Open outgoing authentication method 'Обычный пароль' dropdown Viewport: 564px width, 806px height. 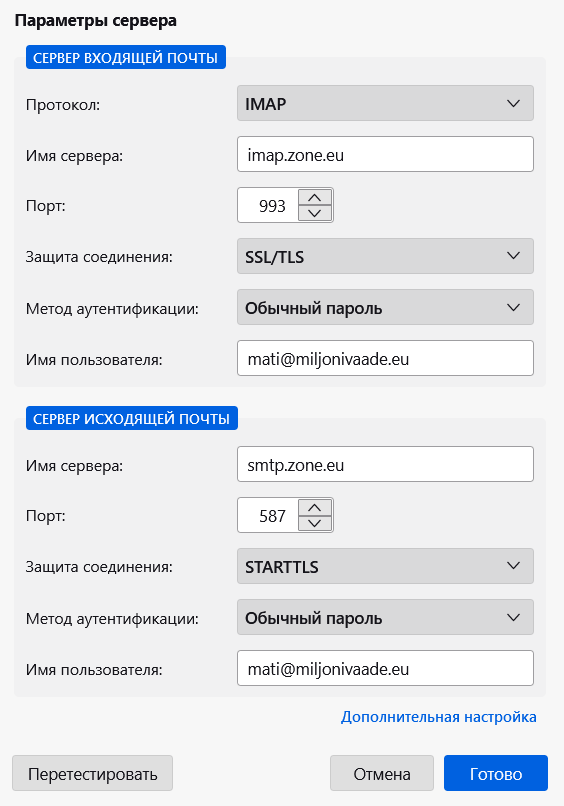click(385, 617)
